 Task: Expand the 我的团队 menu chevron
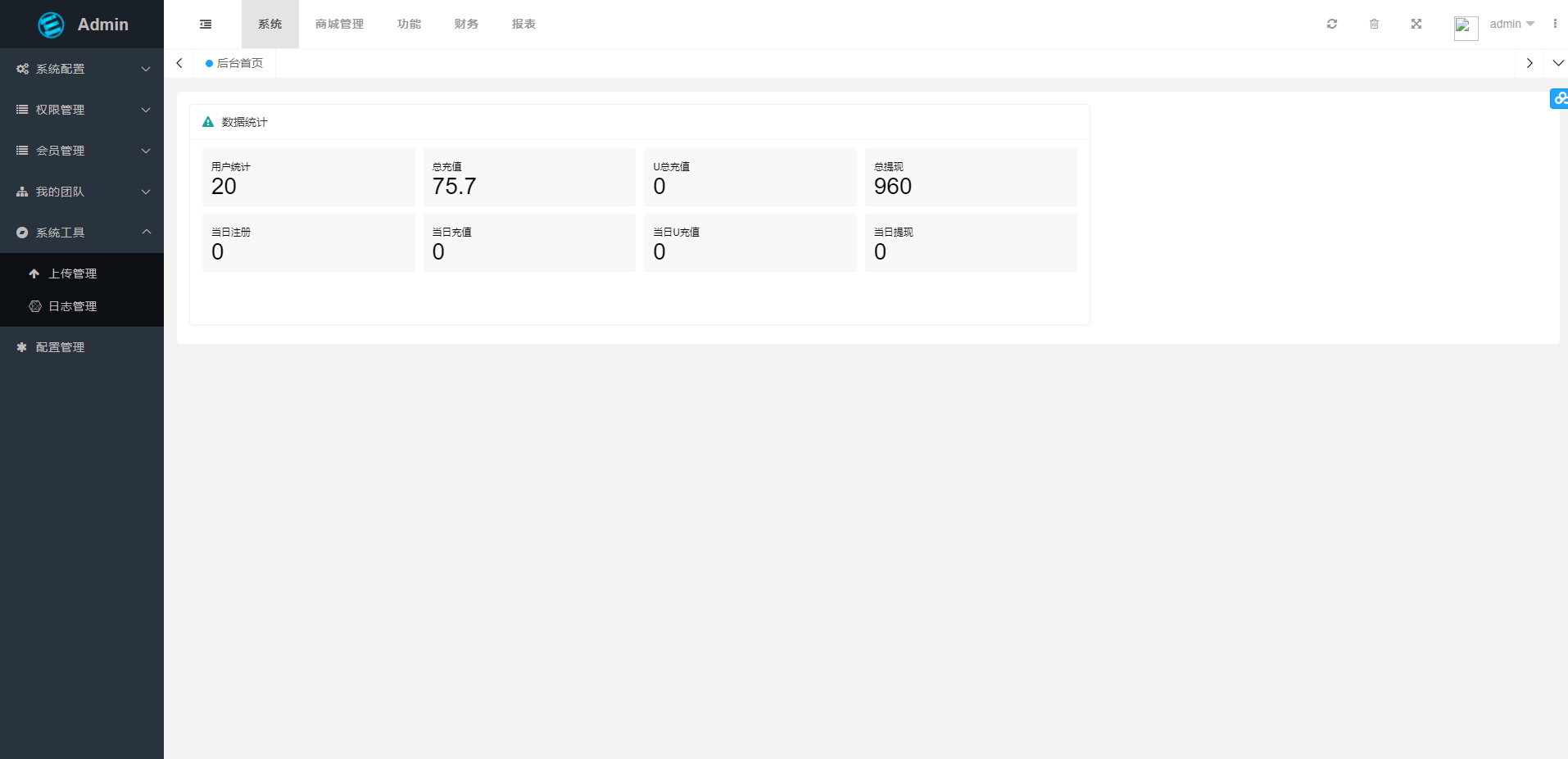tap(146, 192)
